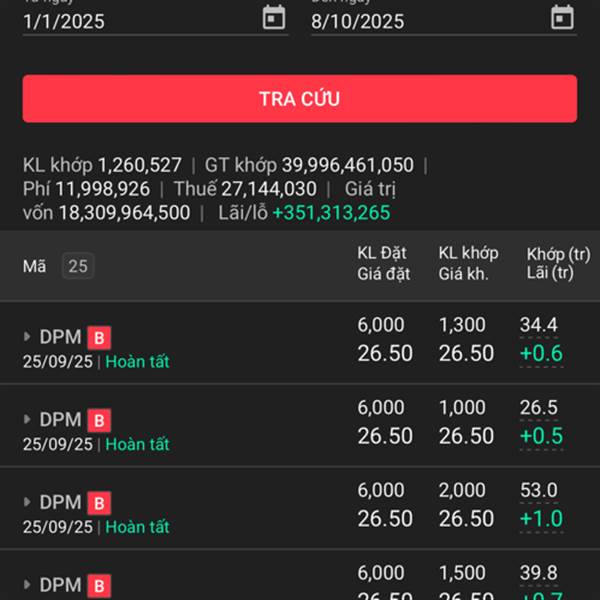Viewport: 600px width, 600px height.
Task: Click the red B badge on the 2,000 matched row
Action: click(x=98, y=503)
